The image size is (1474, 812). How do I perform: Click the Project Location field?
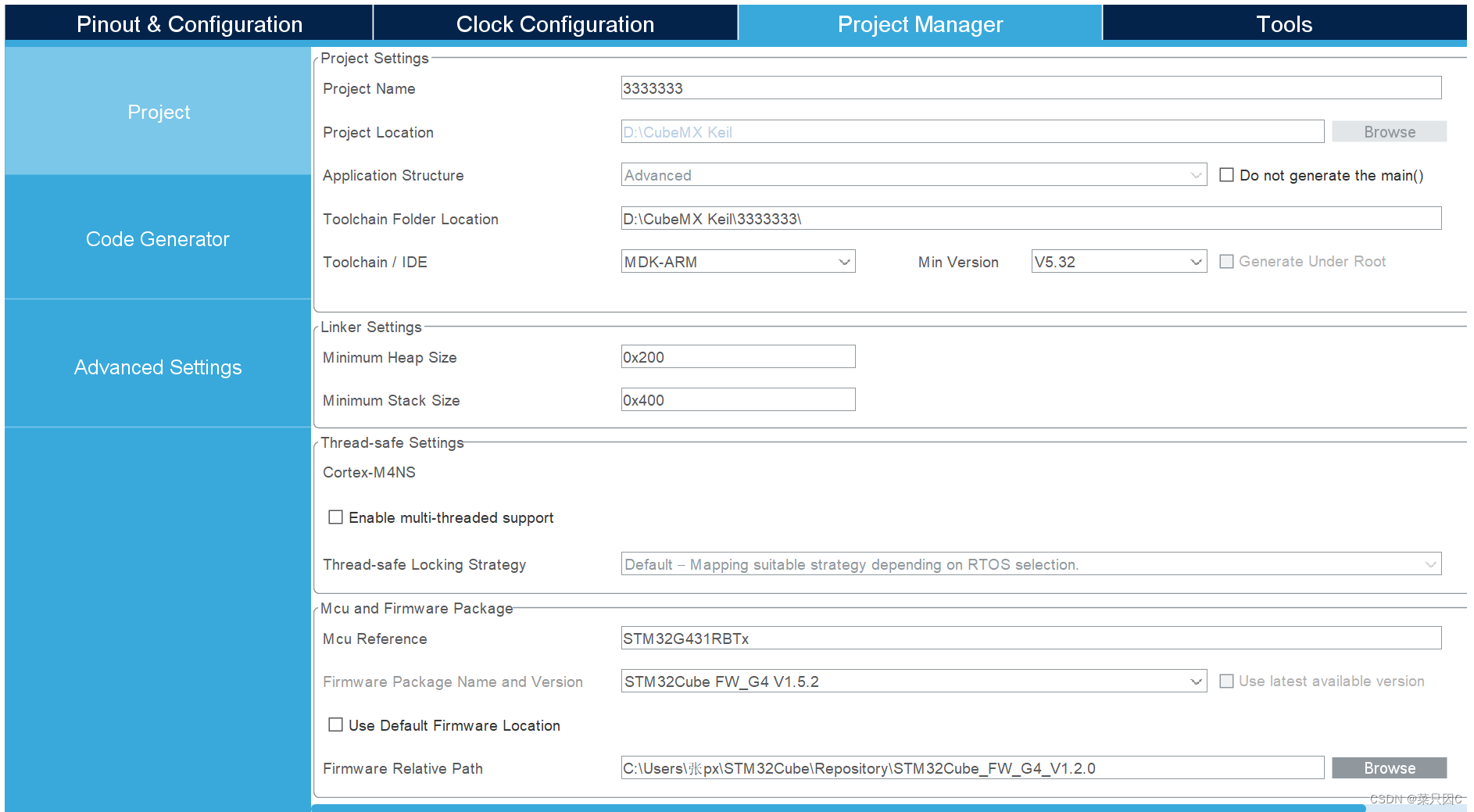[972, 131]
